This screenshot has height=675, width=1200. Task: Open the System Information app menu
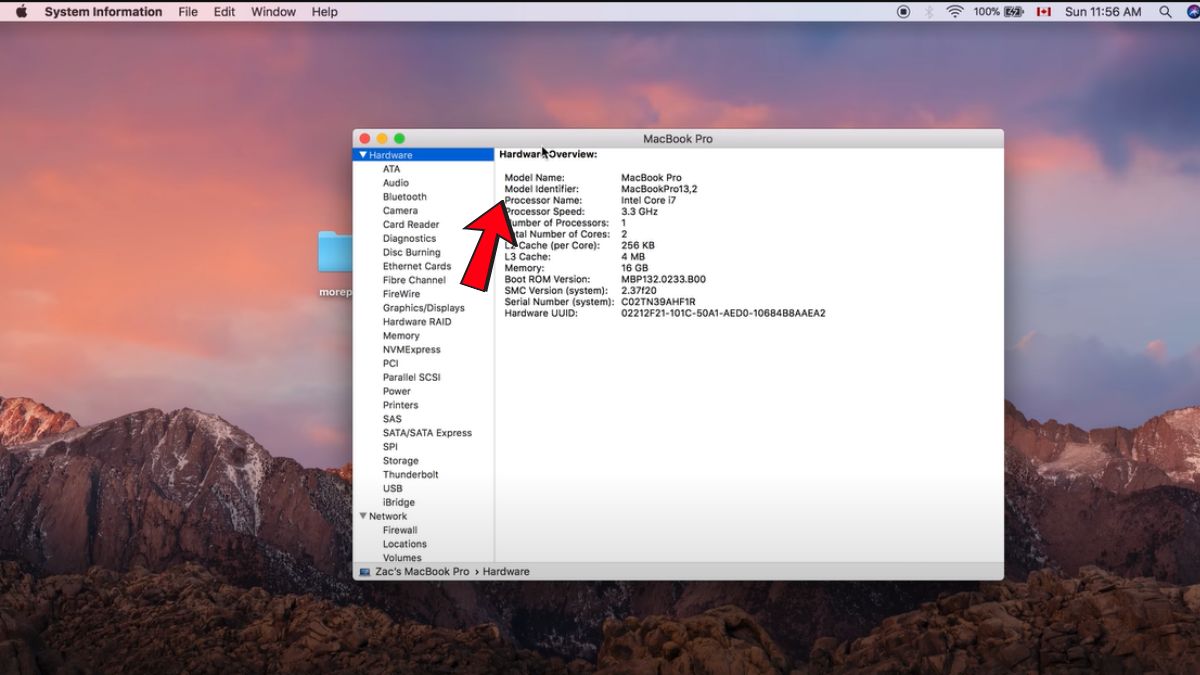point(103,12)
